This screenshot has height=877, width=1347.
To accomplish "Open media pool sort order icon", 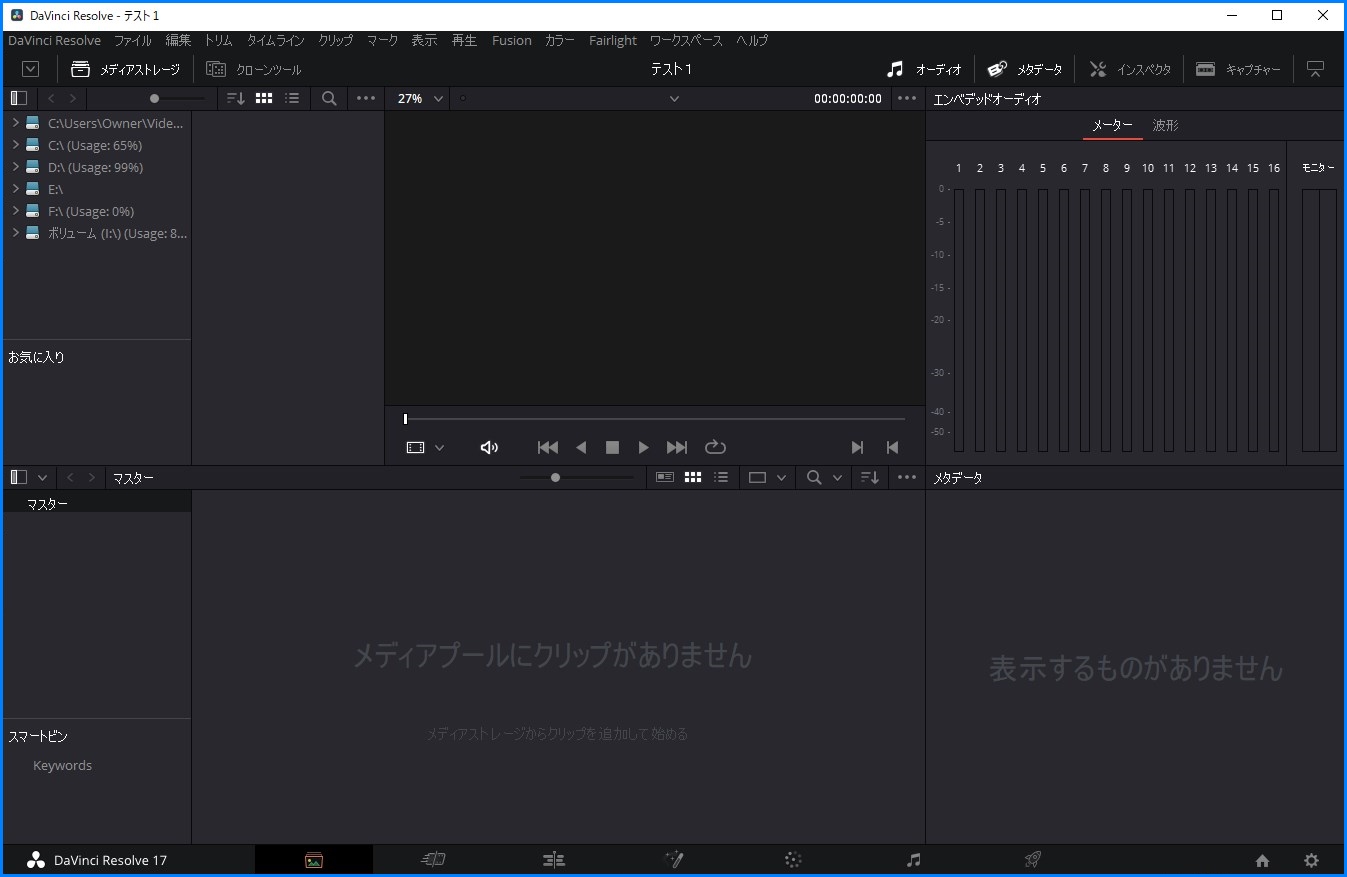I will click(x=870, y=478).
